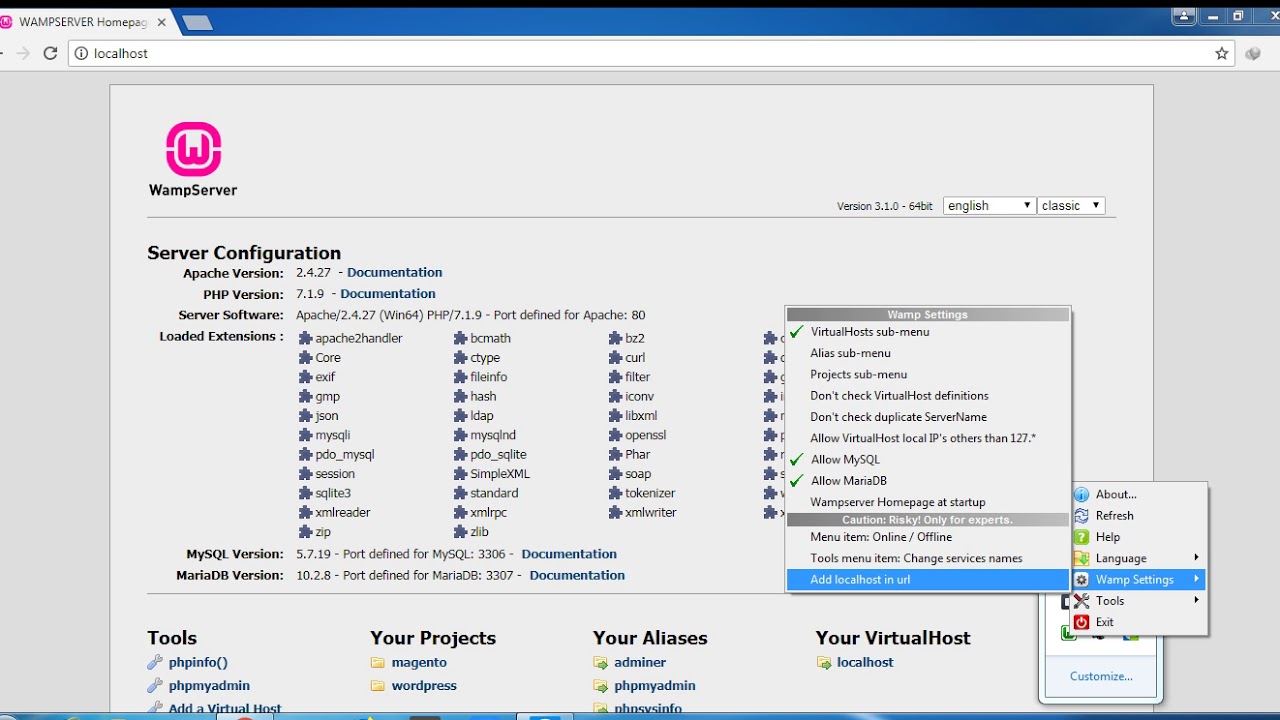View site information icon beside localhost URL
The height and width of the screenshot is (720, 1280).
(x=80, y=53)
